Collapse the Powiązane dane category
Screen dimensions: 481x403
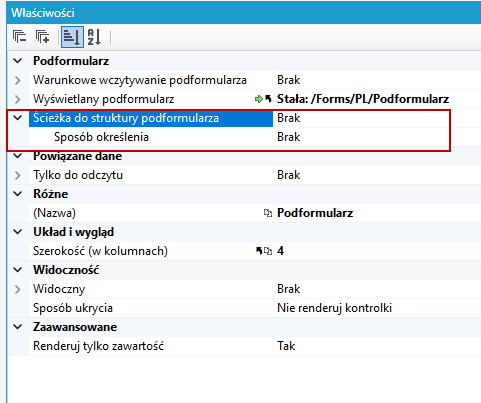tap(18, 156)
